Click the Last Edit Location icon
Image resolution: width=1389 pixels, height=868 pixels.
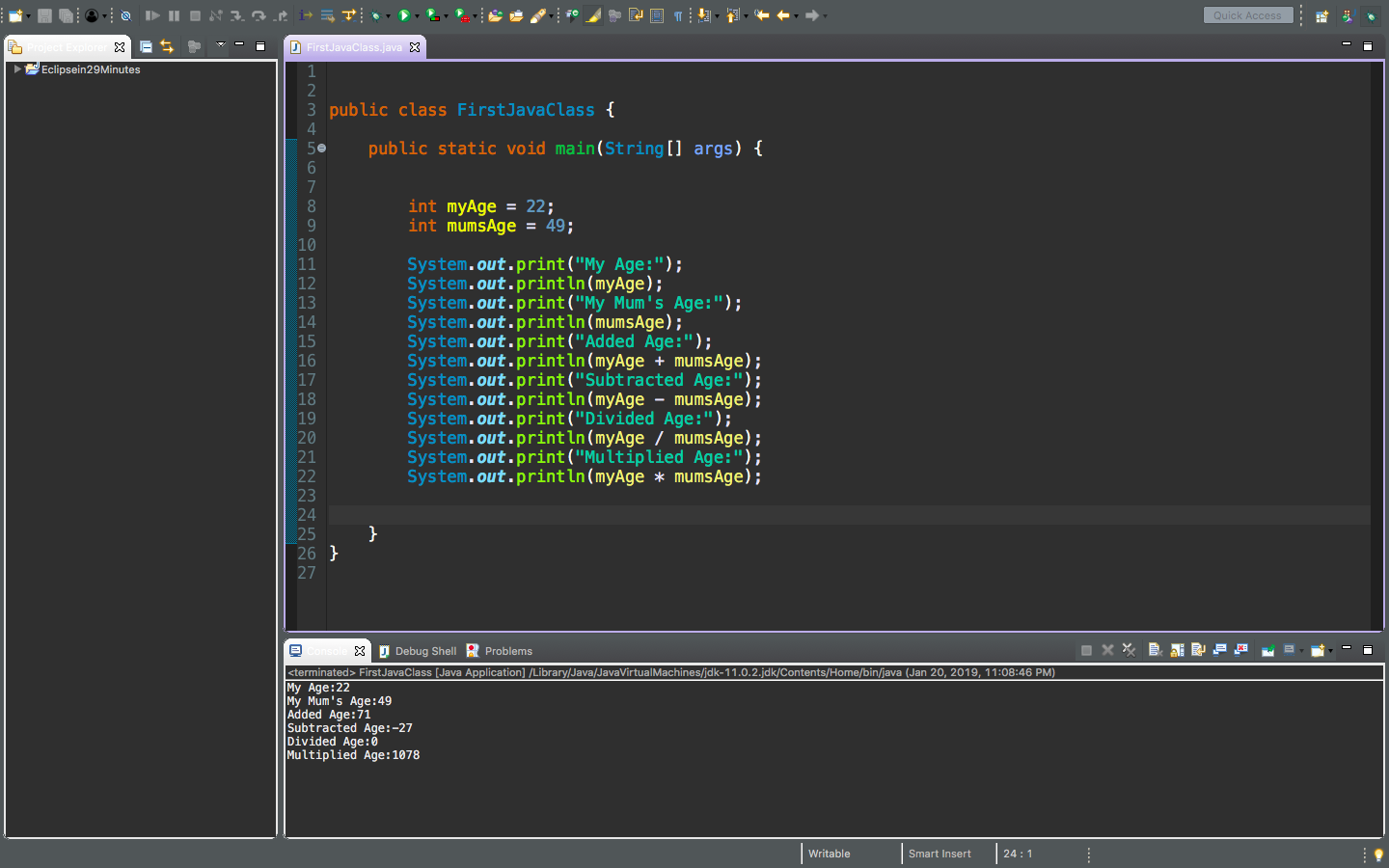point(762,15)
